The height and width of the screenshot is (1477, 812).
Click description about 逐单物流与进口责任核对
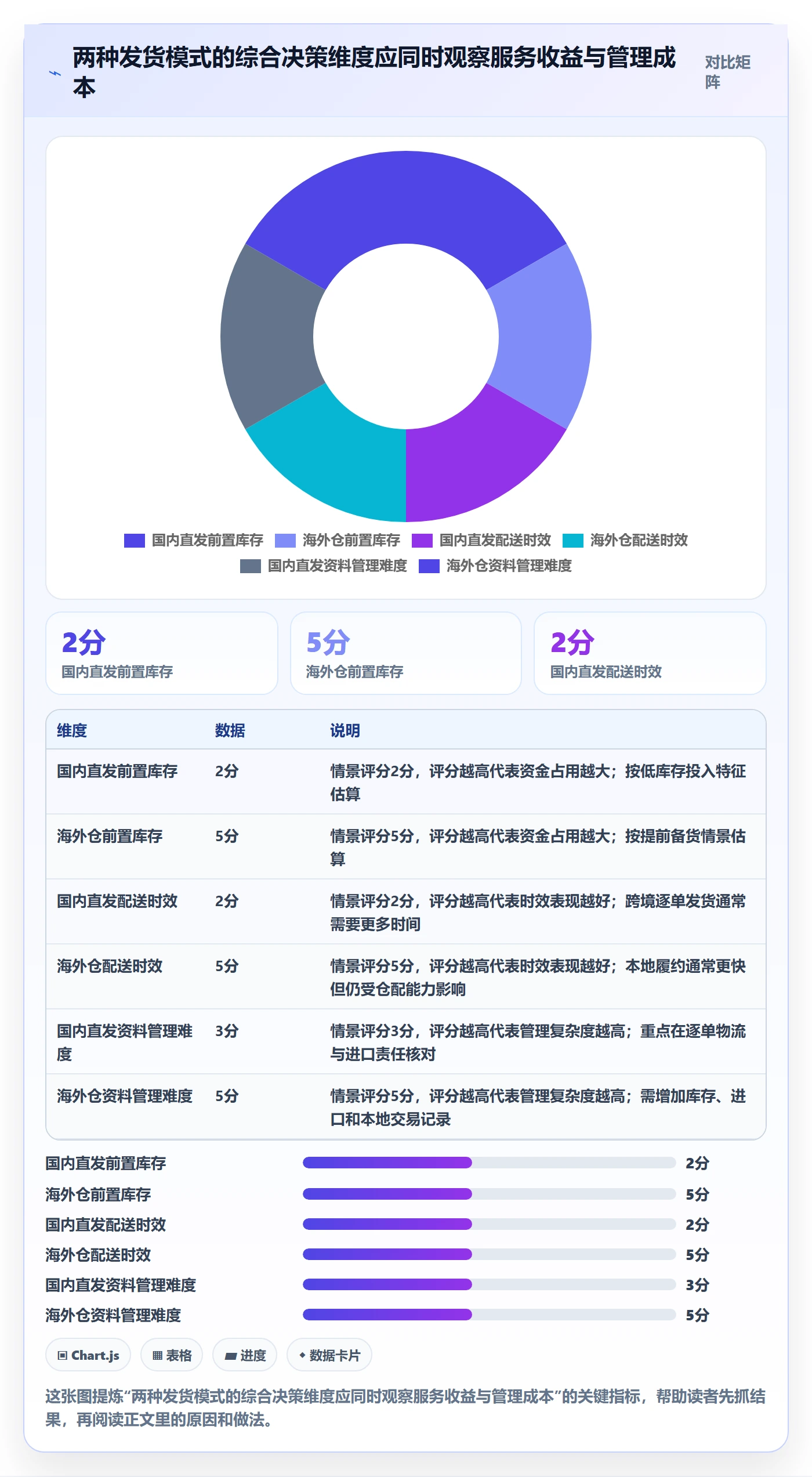click(x=538, y=1042)
